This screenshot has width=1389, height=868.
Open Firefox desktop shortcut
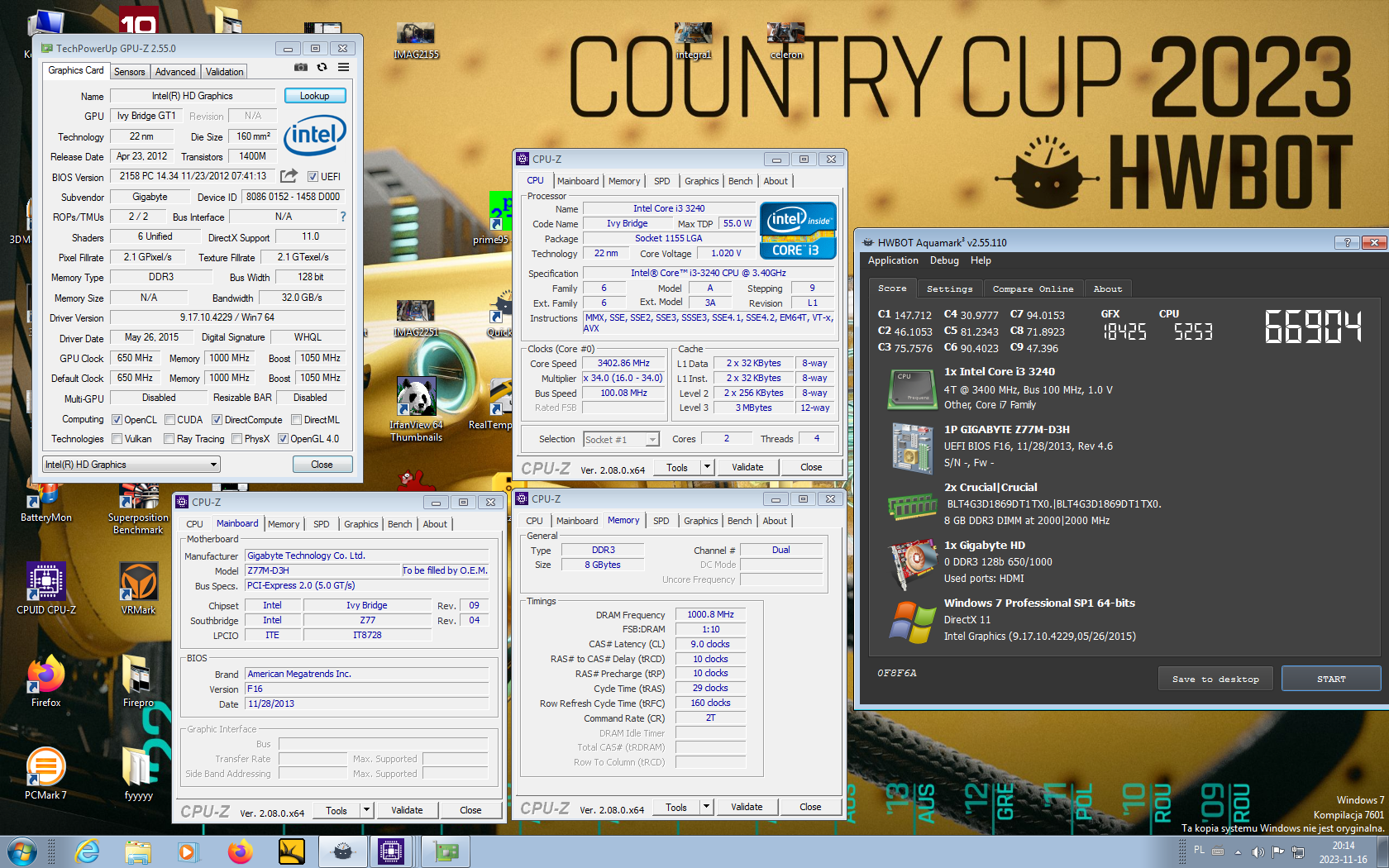pos(46,681)
